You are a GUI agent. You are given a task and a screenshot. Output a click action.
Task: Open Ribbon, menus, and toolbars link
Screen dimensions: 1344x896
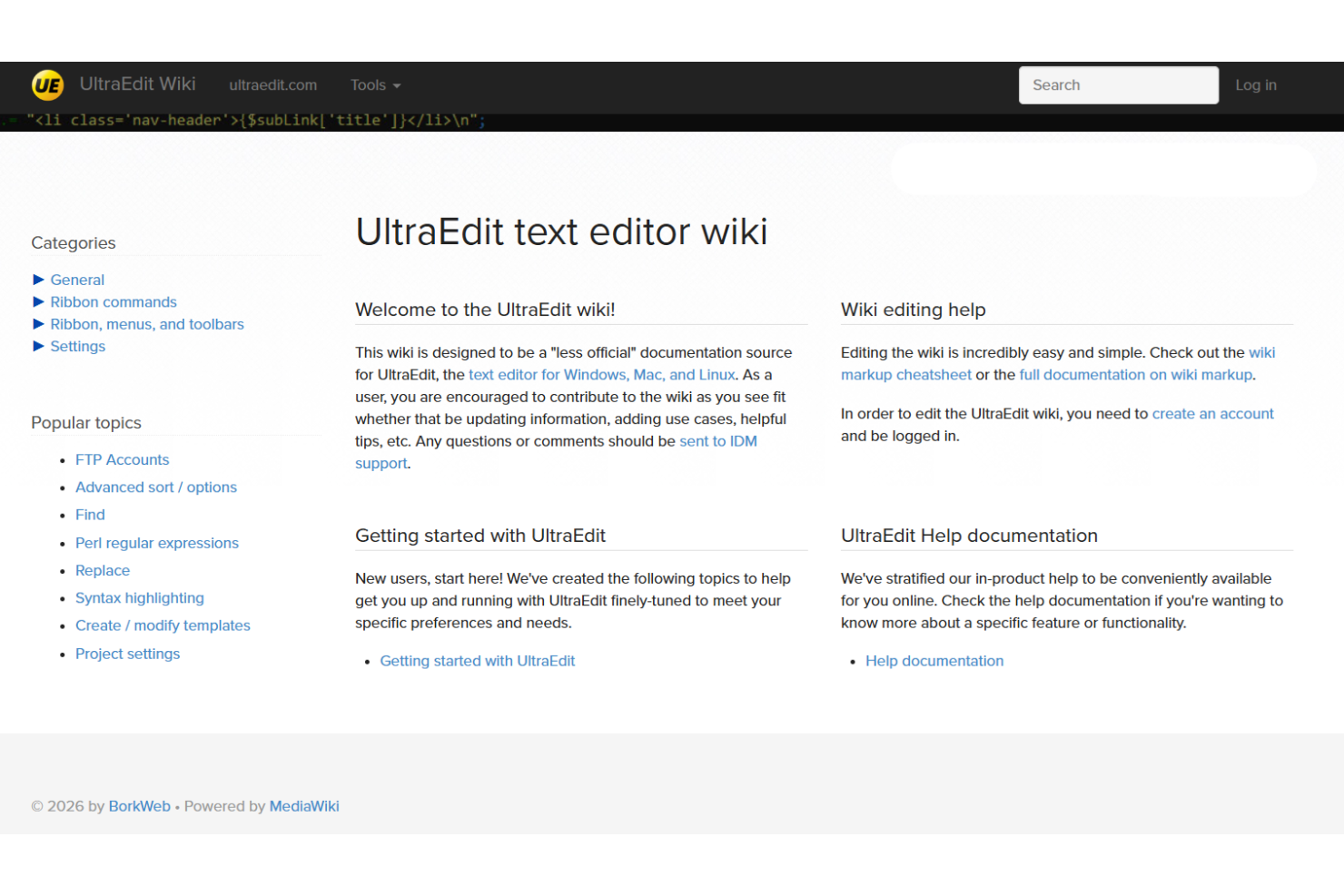point(147,324)
